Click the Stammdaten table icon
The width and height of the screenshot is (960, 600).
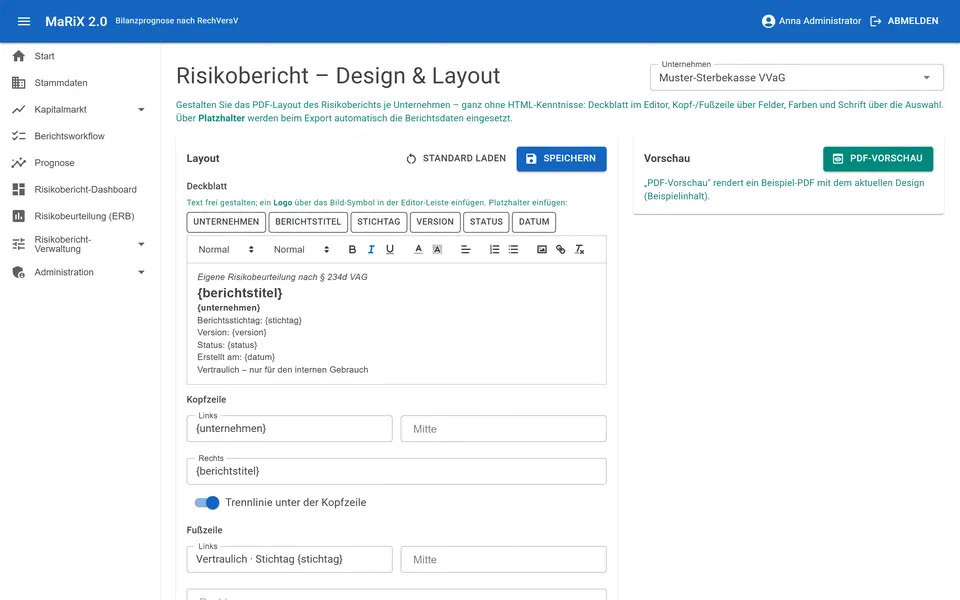click(x=19, y=83)
